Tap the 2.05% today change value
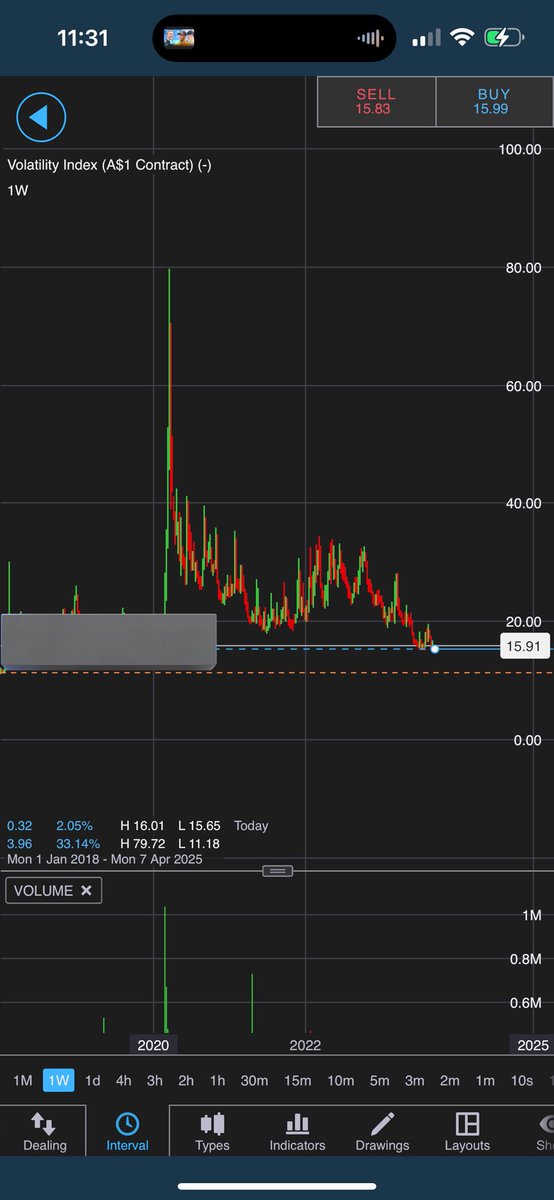The image size is (554, 1200). (x=74, y=826)
